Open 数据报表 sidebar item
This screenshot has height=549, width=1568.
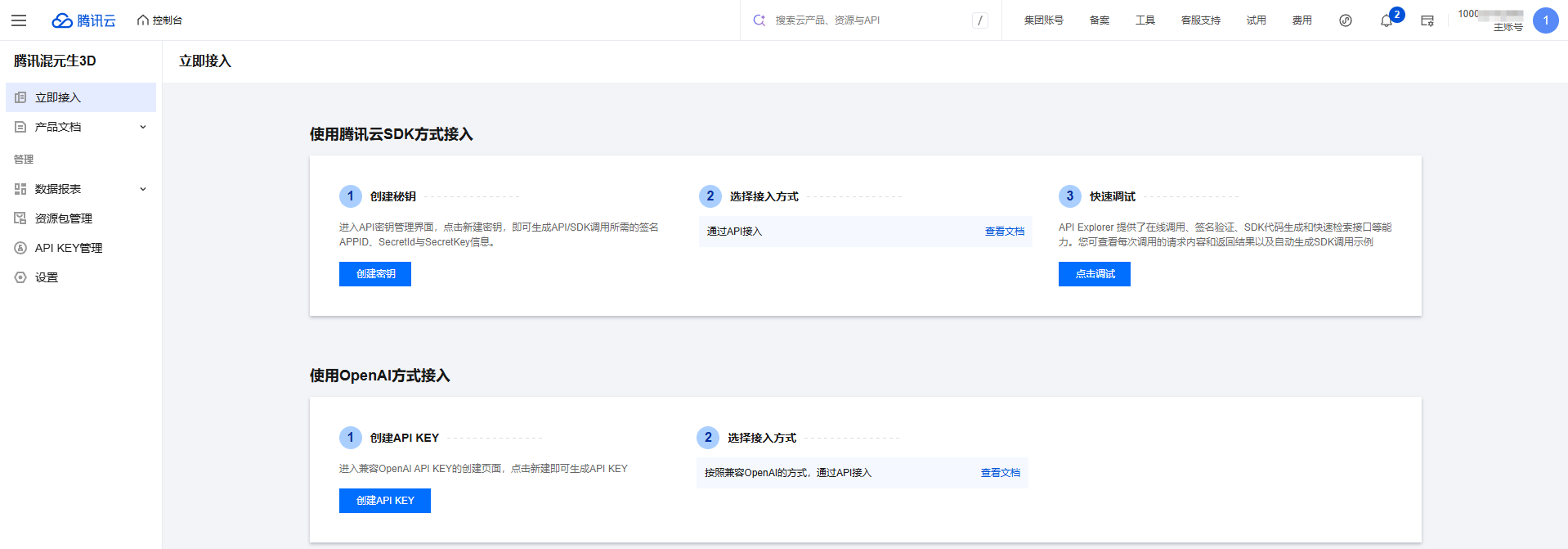[81, 189]
